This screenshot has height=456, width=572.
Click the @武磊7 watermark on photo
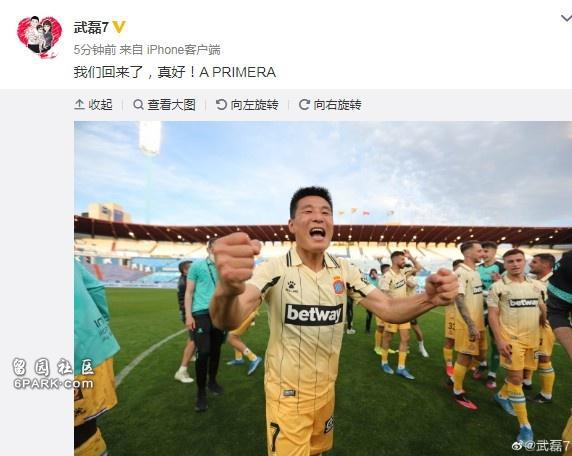click(x=547, y=446)
